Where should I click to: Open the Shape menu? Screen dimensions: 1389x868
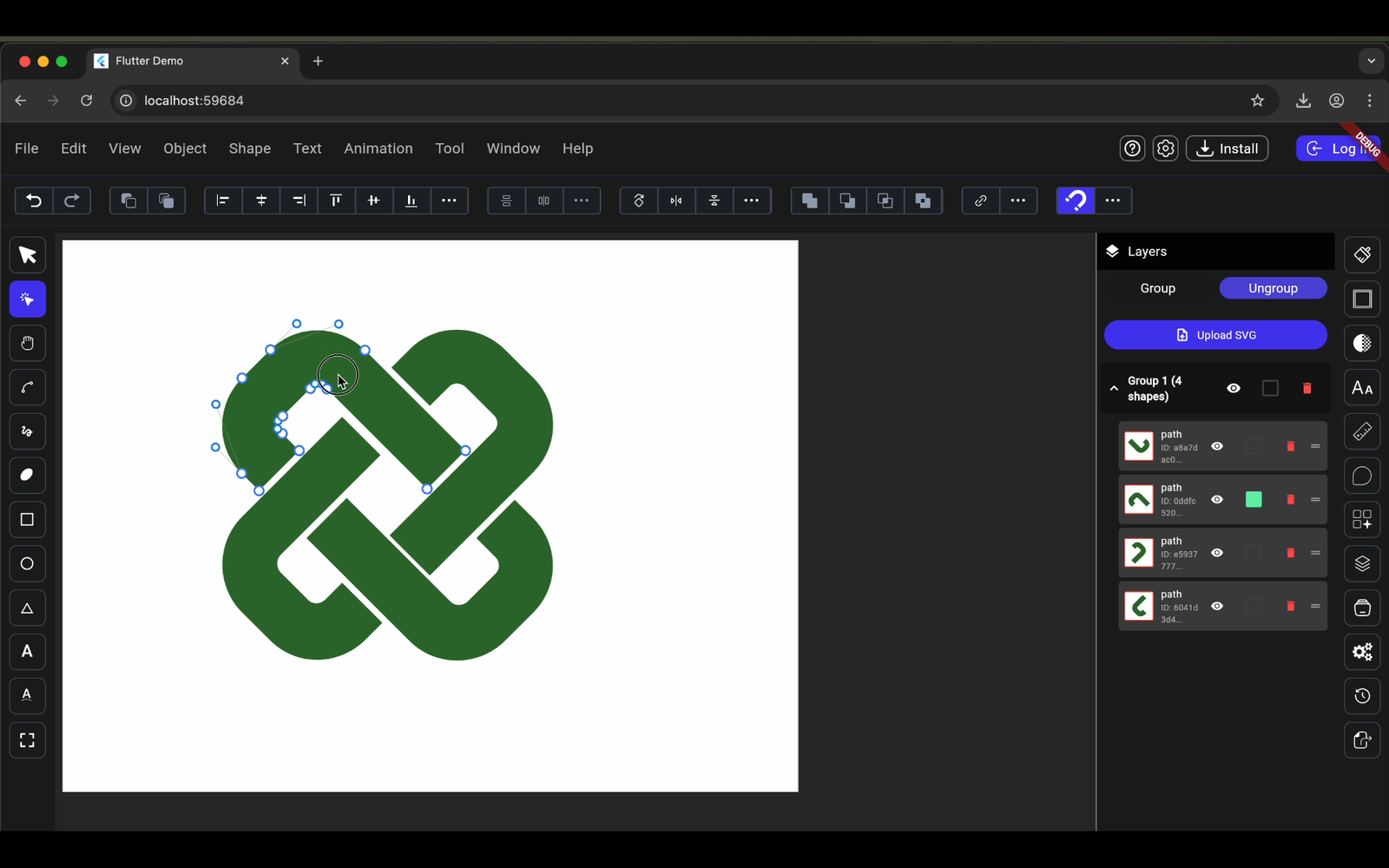249,148
